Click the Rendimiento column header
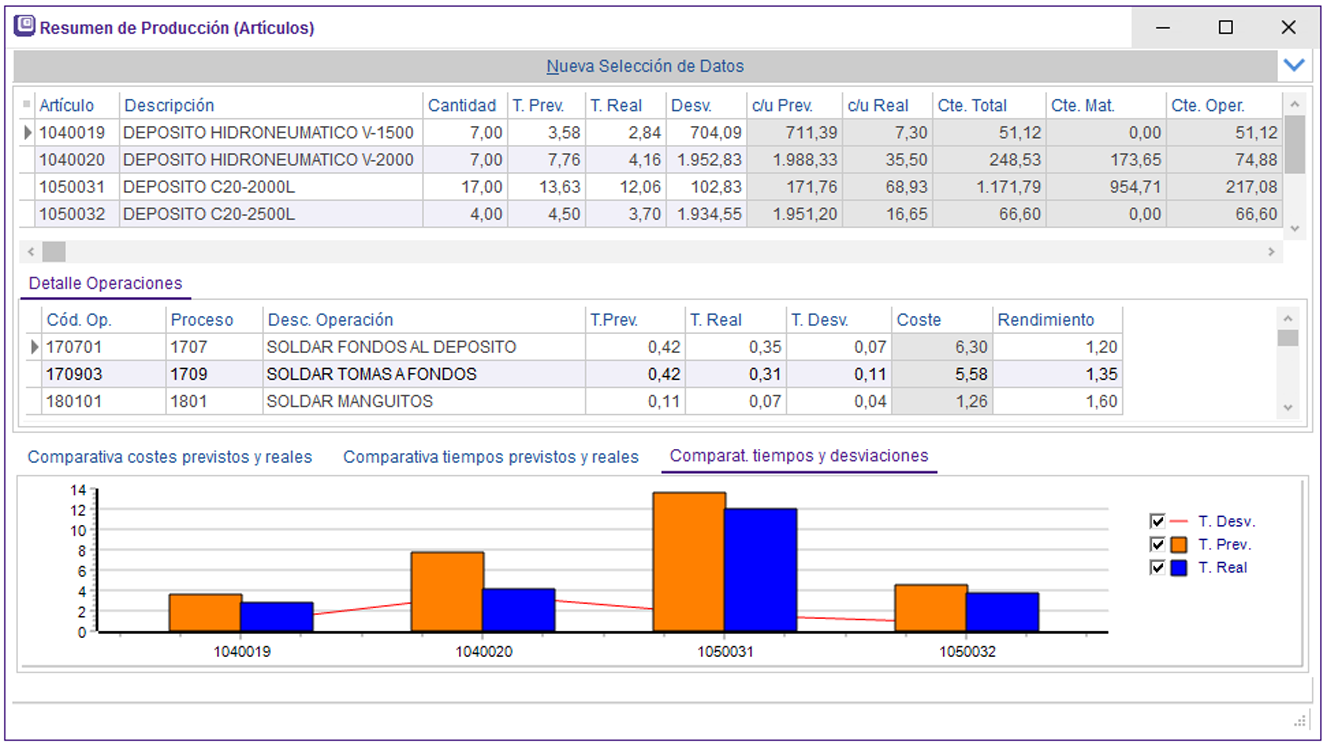This screenshot has height=745, width=1327. click(x=1046, y=320)
